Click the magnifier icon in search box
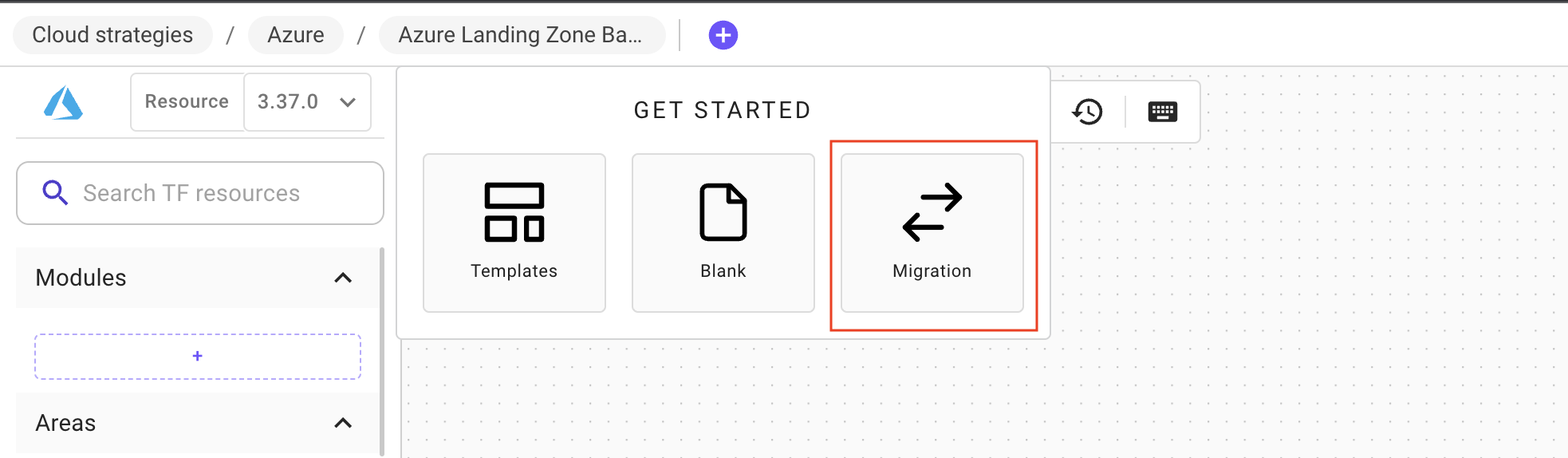The image size is (1568, 458). [55, 193]
